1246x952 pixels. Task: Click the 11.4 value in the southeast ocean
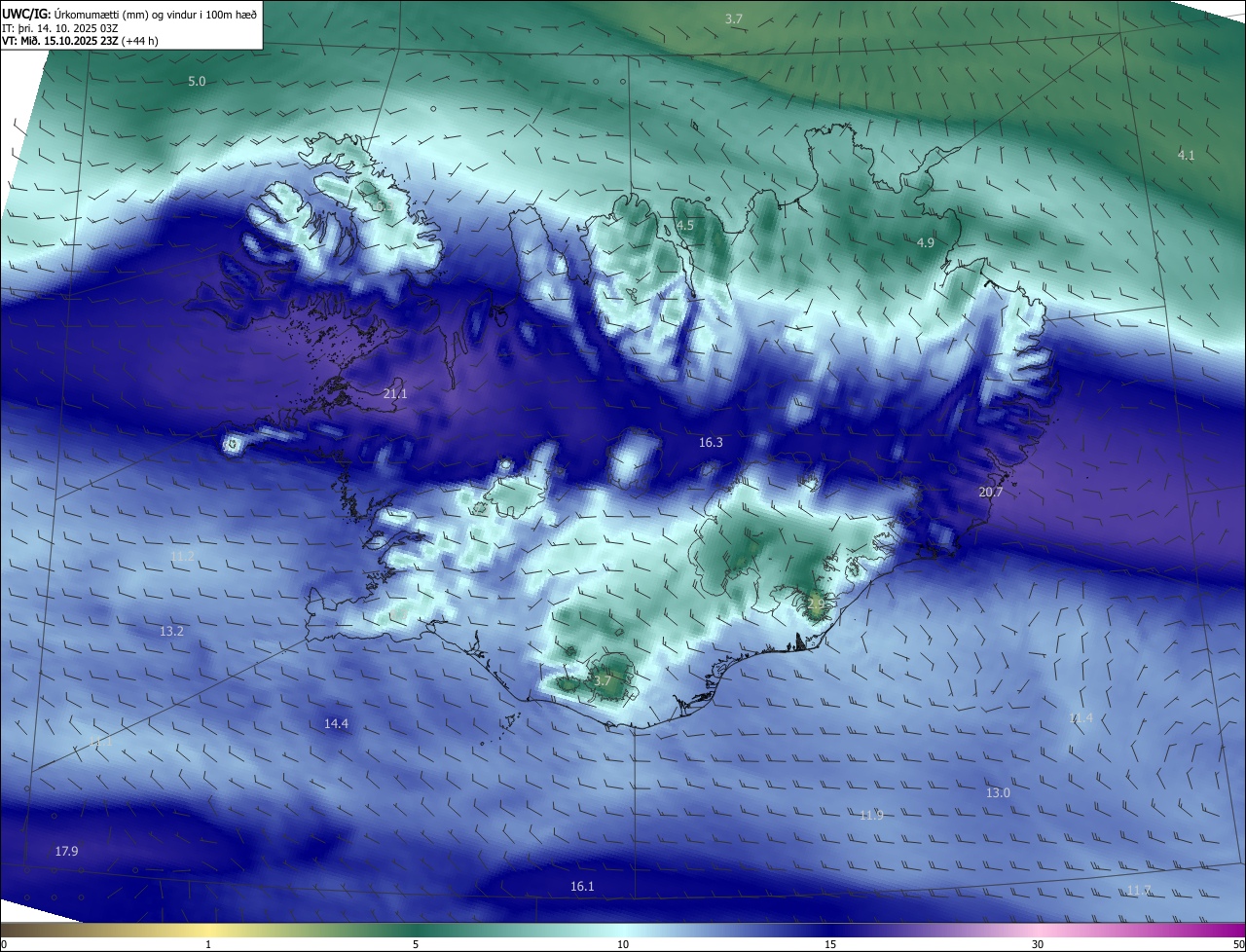[1081, 717]
